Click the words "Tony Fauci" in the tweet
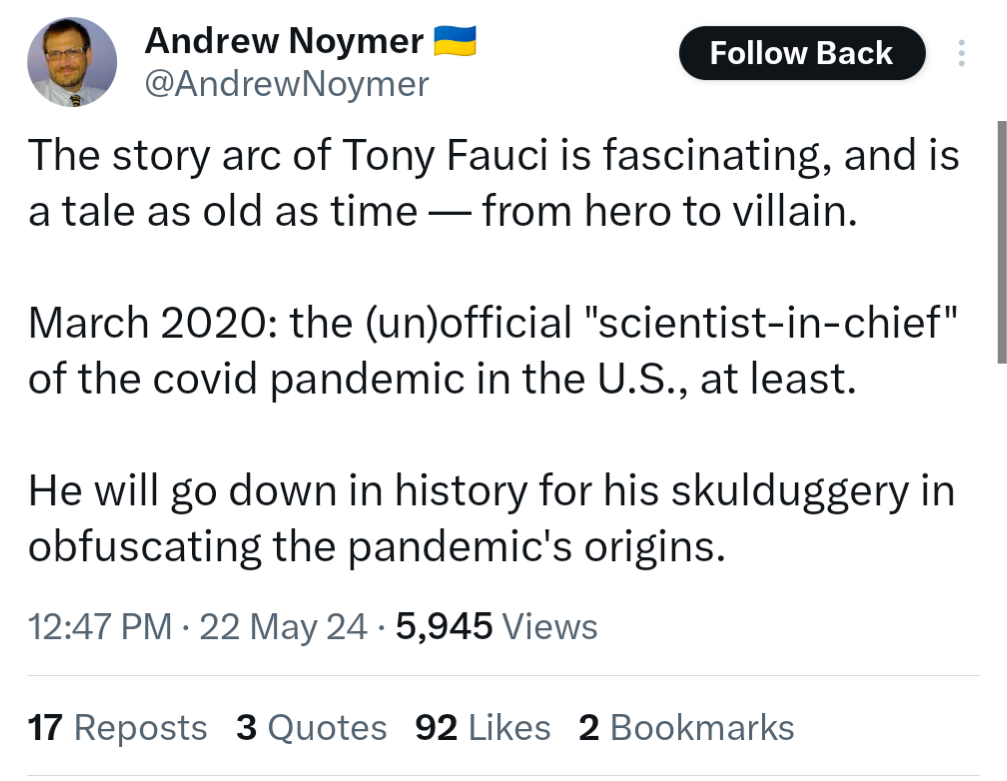The height and width of the screenshot is (781, 1007). point(437,157)
